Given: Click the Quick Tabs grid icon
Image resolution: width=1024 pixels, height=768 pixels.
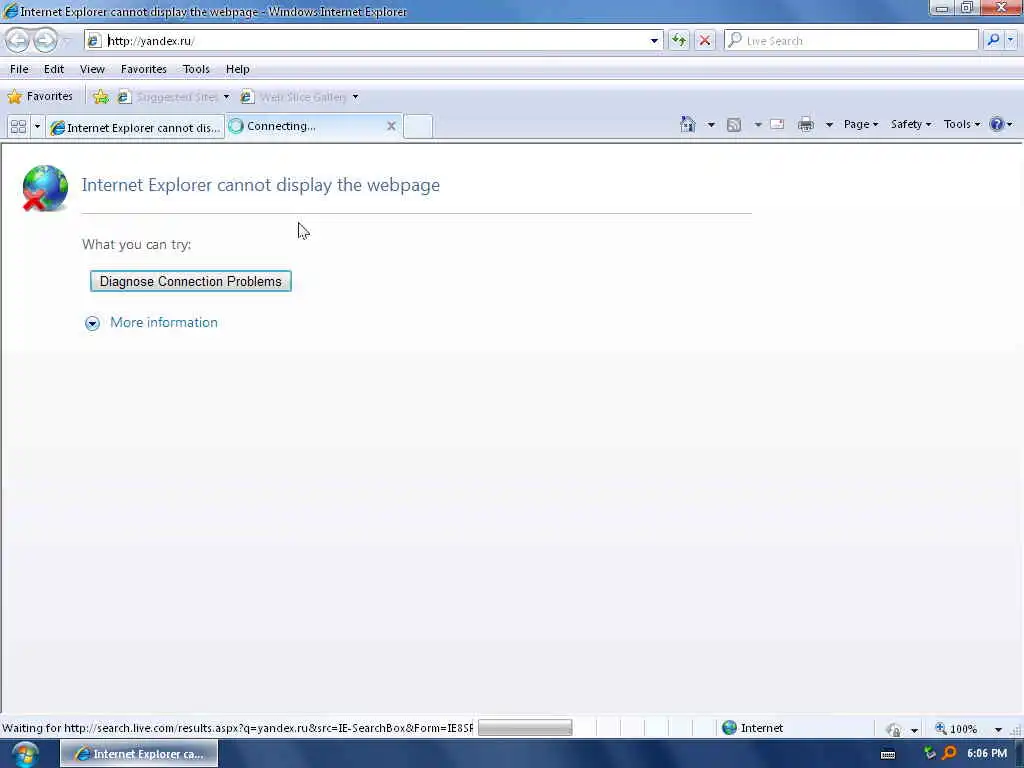Looking at the screenshot, I should pos(18,126).
